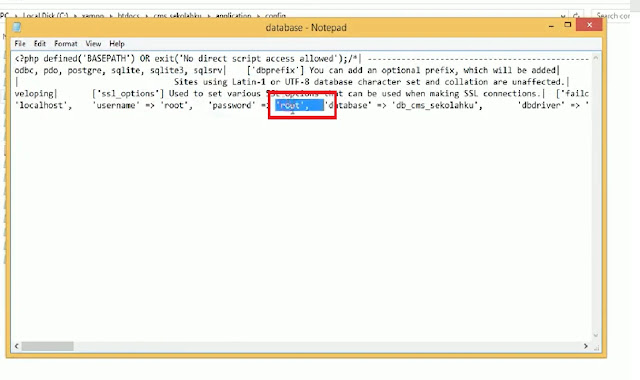Click the text 'db_cms_sekolahku'
Viewport: 640px width, 380px height.
click(x=435, y=105)
